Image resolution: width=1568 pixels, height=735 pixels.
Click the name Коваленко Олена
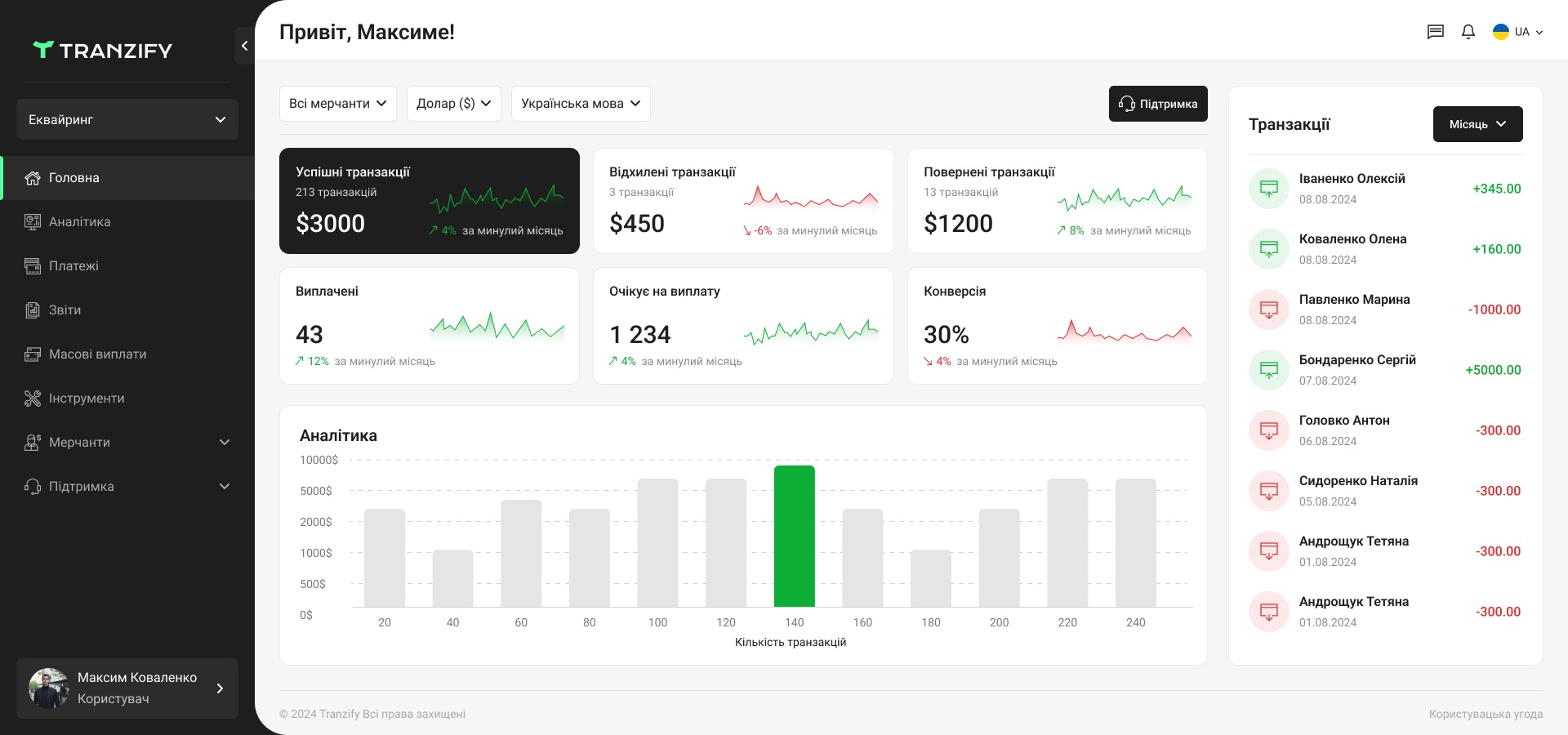pyautogui.click(x=1352, y=239)
